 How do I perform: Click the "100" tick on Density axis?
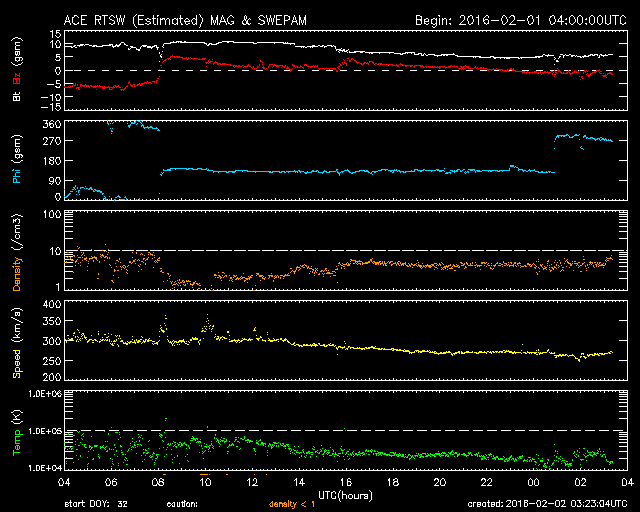pos(52,214)
